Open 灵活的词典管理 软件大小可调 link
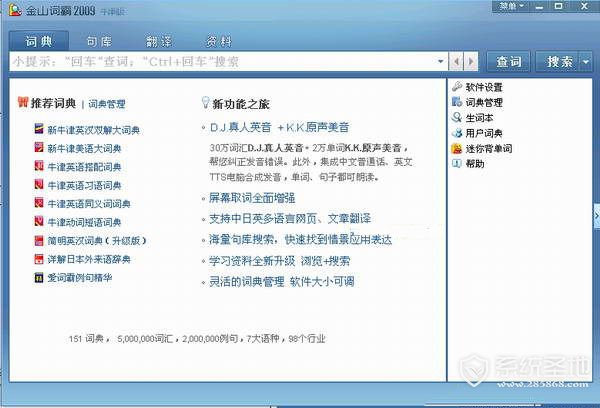This screenshot has width=600, height=408. pyautogui.click(x=282, y=282)
